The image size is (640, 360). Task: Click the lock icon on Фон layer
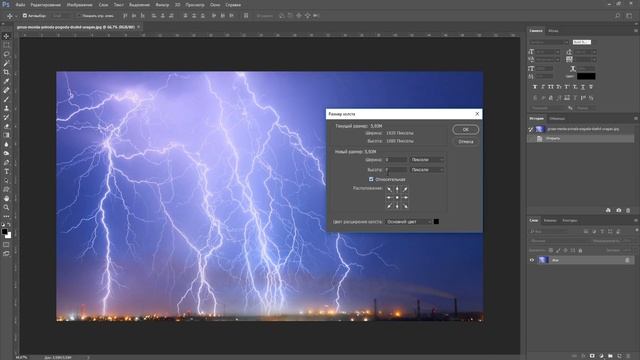[628, 260]
